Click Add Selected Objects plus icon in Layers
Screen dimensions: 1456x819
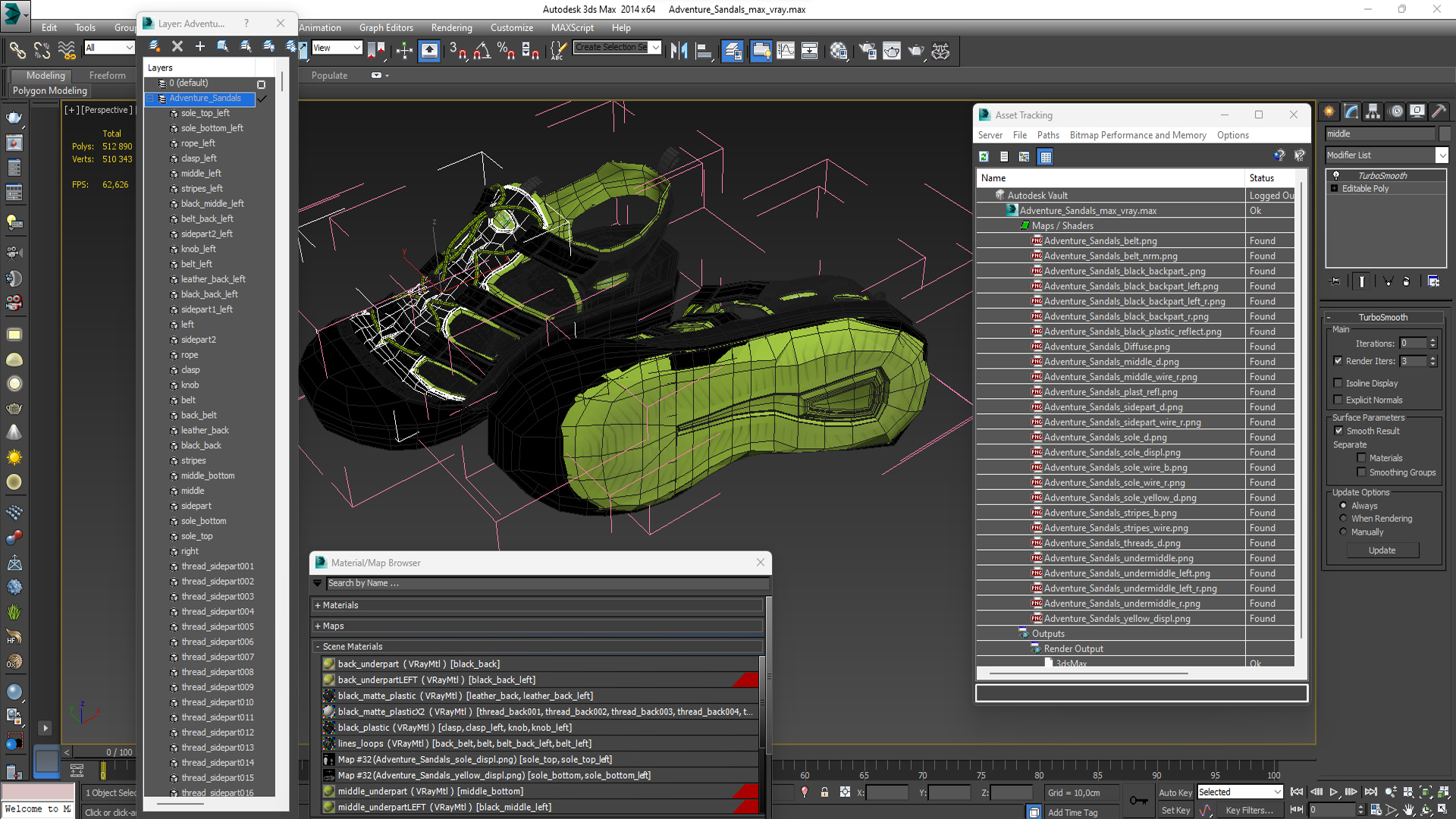(x=200, y=46)
